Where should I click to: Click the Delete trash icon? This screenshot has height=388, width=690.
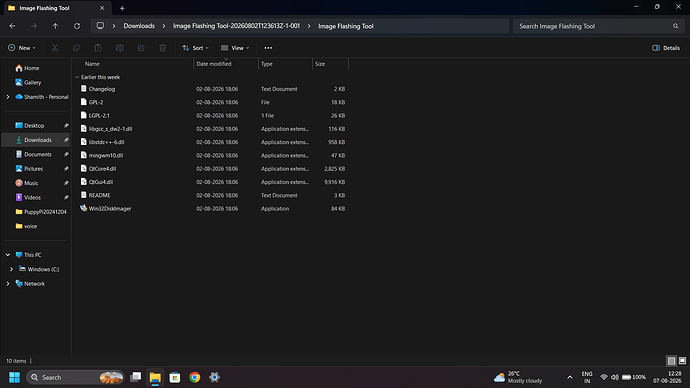[163, 48]
